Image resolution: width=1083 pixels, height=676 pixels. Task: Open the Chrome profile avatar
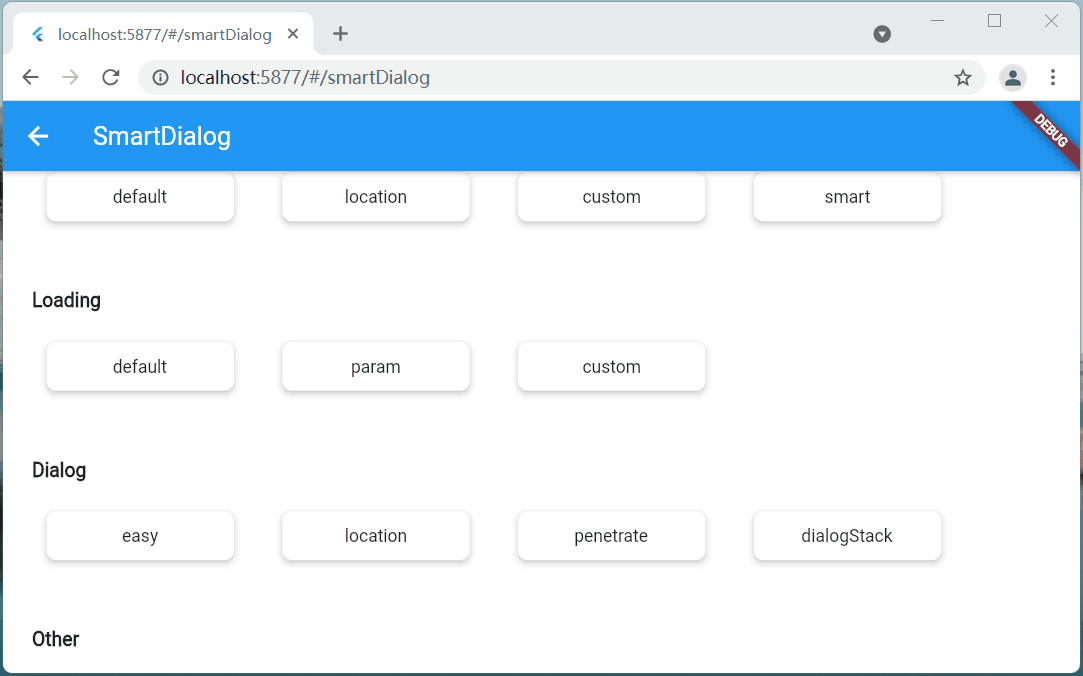click(x=1013, y=77)
